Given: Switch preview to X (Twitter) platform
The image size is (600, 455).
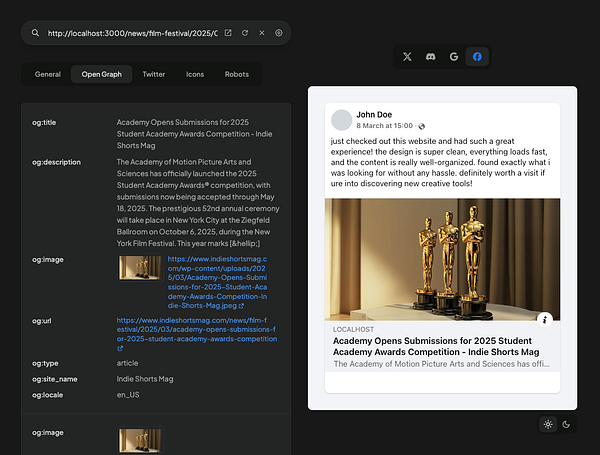Looking at the screenshot, I should click(x=407, y=57).
